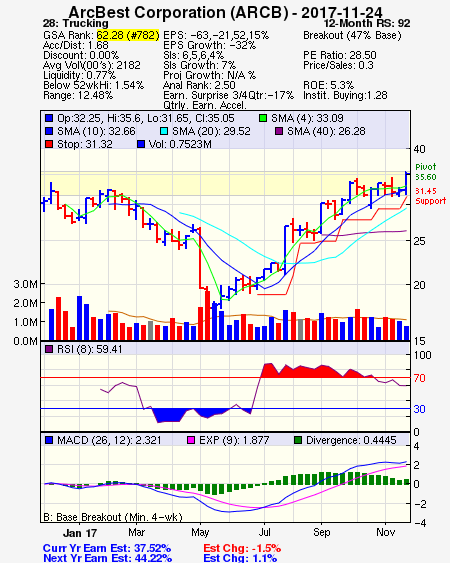The width and height of the screenshot is (450, 563).
Task: Click the purple SMA (40) legend swatch
Action: (279, 131)
